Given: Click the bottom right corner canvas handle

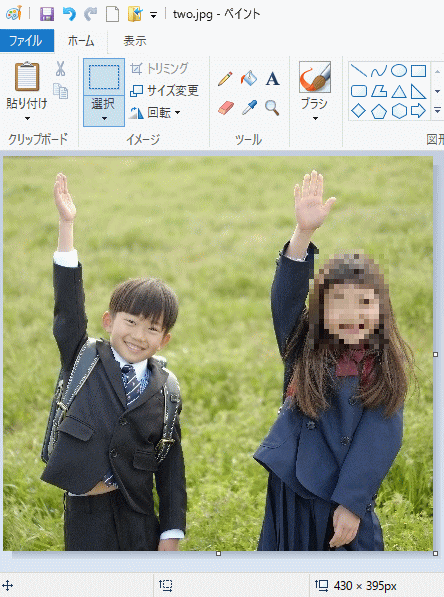Looking at the screenshot, I should [436, 554].
